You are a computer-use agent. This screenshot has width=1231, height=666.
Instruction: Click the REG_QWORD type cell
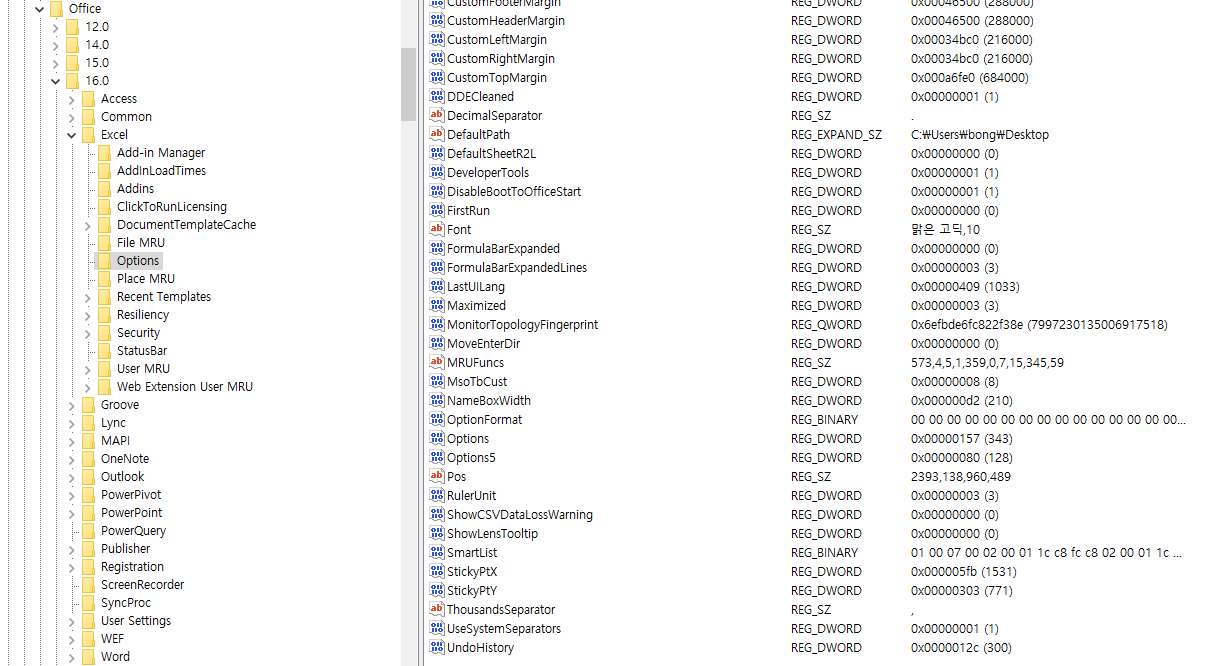click(x=826, y=325)
